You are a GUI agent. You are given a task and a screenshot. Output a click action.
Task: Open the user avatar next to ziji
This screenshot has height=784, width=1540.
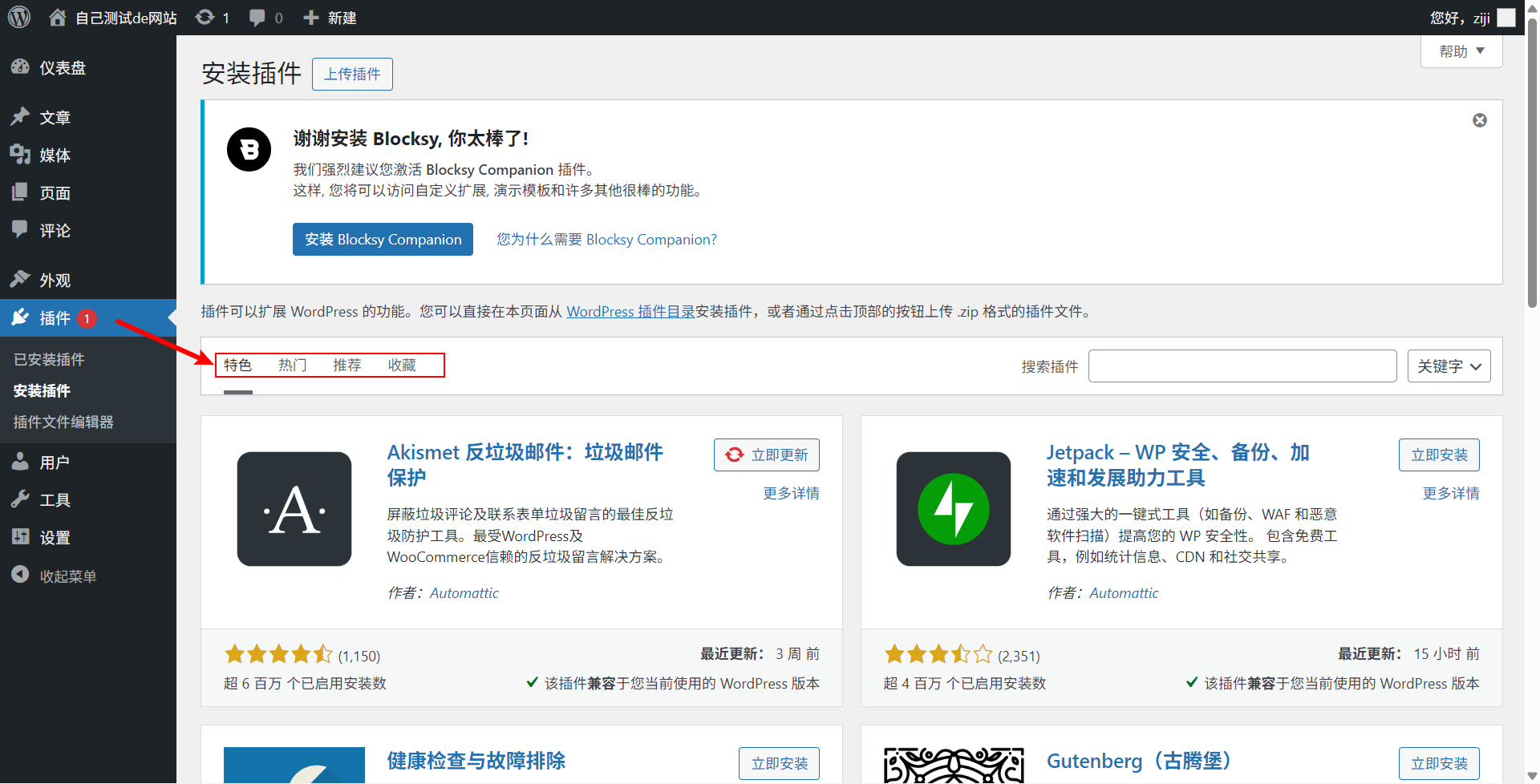(x=1506, y=18)
